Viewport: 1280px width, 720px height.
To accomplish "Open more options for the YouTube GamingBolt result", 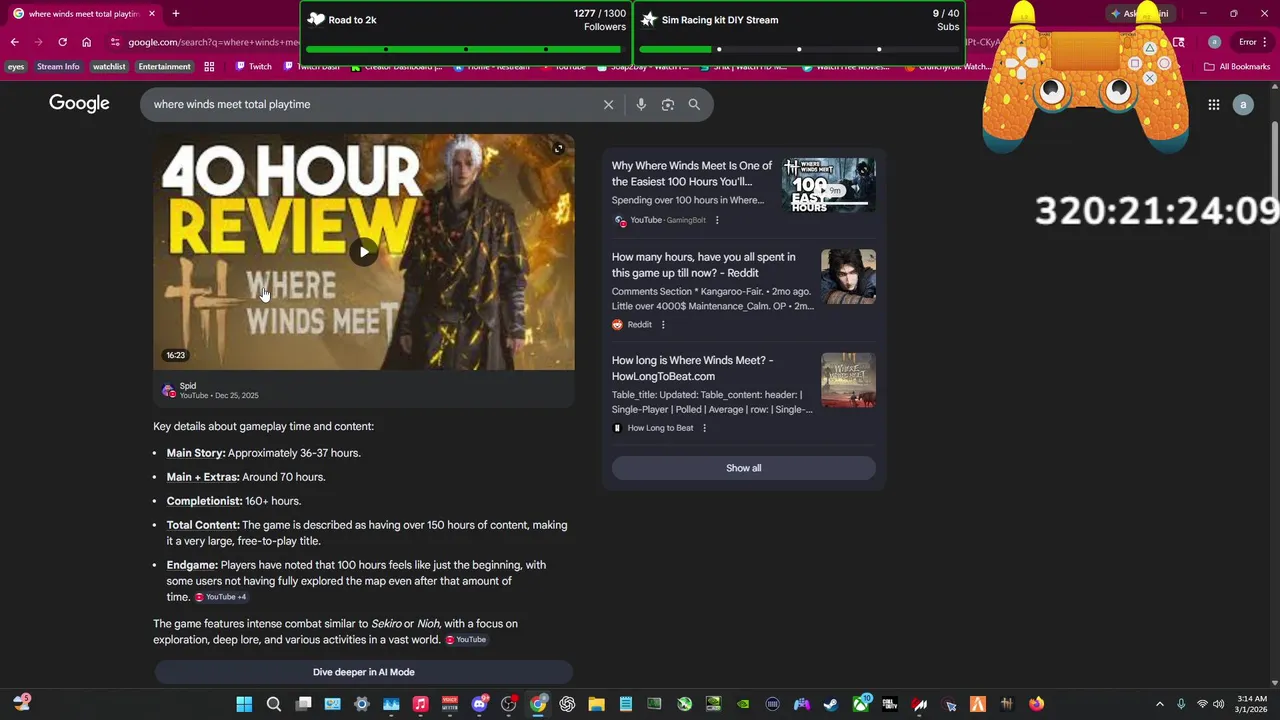I will click(717, 220).
